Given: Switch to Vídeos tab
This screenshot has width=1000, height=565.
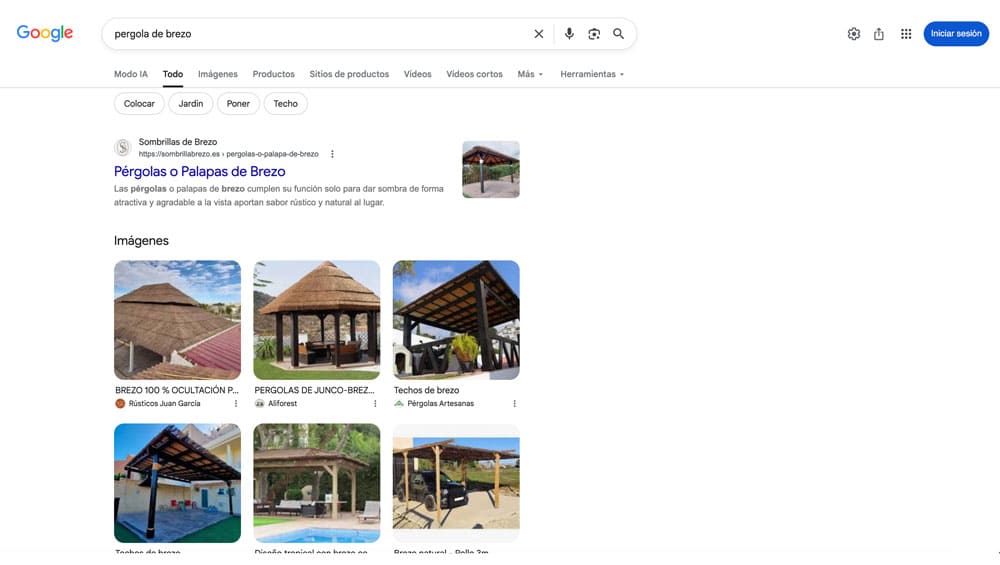Looking at the screenshot, I should coord(418,74).
